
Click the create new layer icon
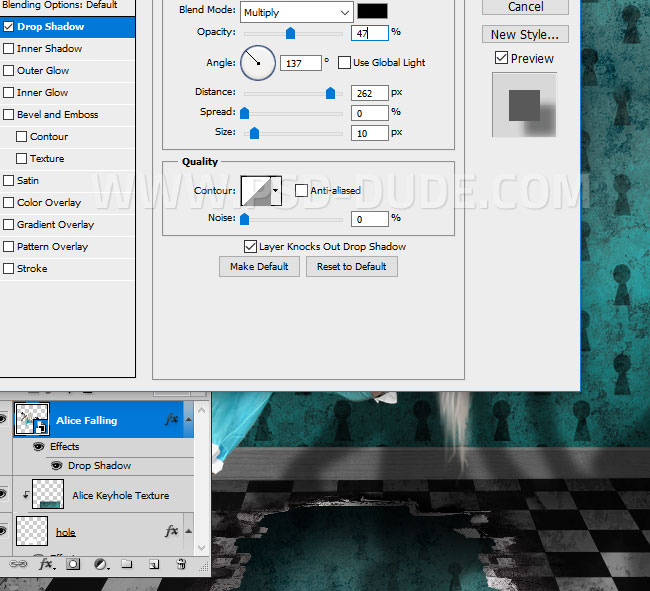click(154, 565)
